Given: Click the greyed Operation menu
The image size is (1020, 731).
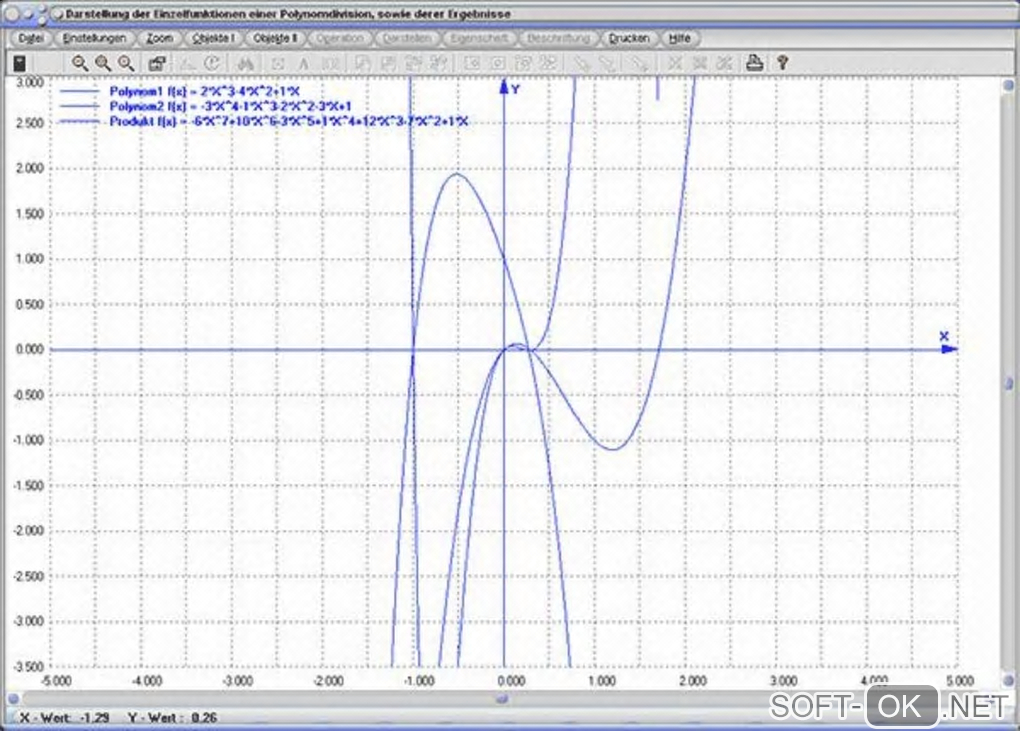Looking at the screenshot, I should tap(340, 38).
